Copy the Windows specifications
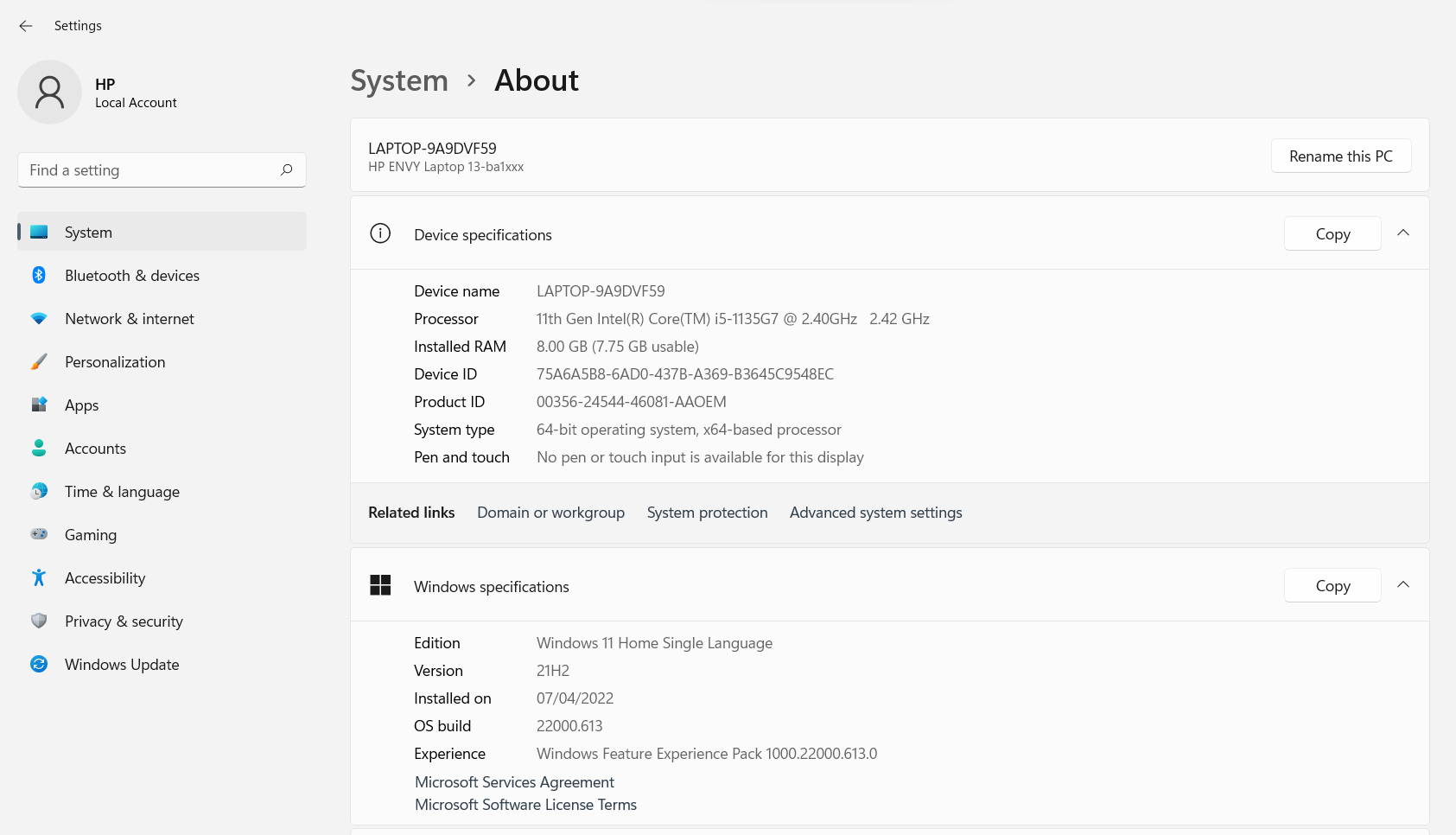1456x835 pixels. 1332,586
